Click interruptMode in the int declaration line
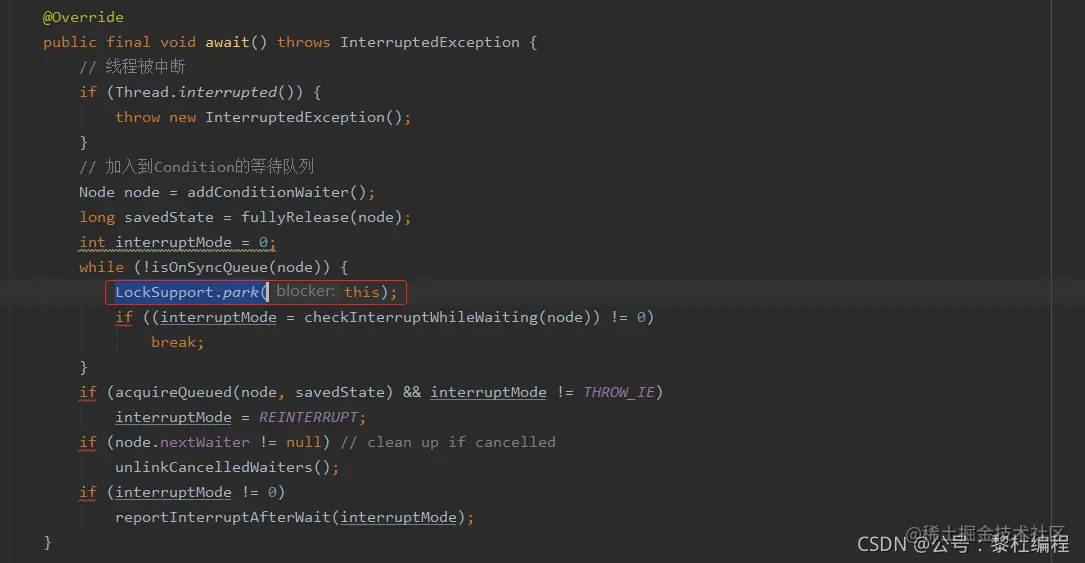Image resolution: width=1085 pixels, height=563 pixels. (x=174, y=242)
